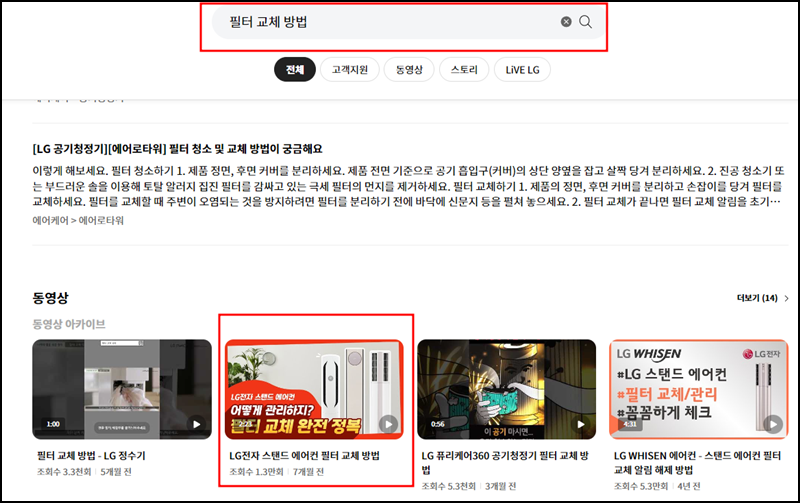The width and height of the screenshot is (800, 503).
Task: Click the 1:00 duration badge
Action: click(54, 424)
